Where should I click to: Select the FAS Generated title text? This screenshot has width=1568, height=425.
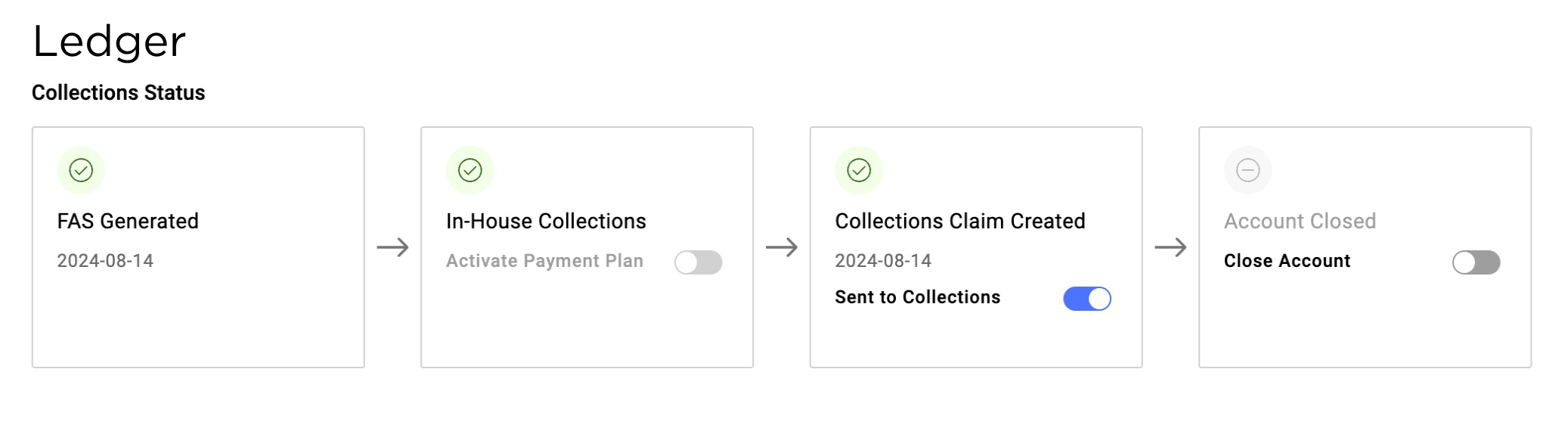click(128, 221)
